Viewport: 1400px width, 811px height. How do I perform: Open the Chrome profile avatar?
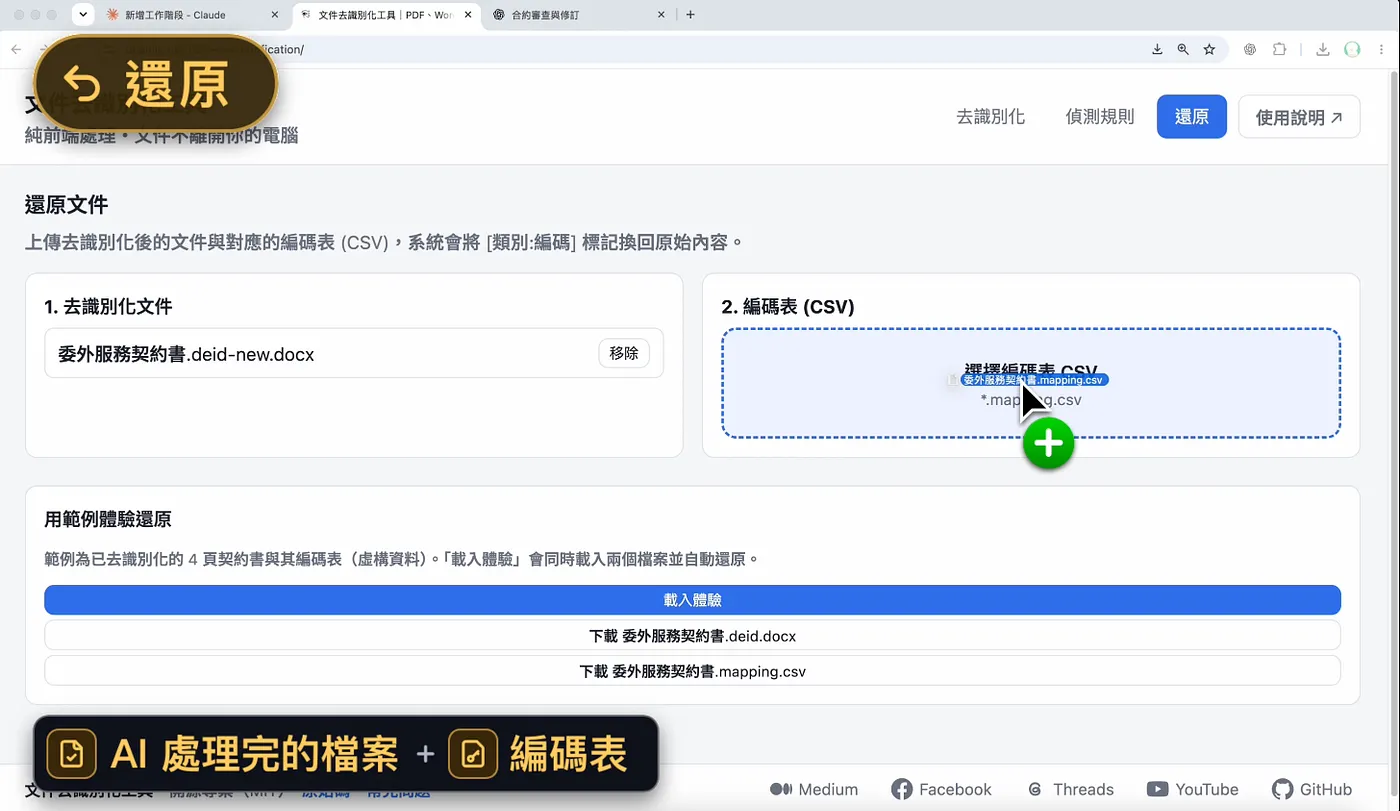[x=1352, y=49]
